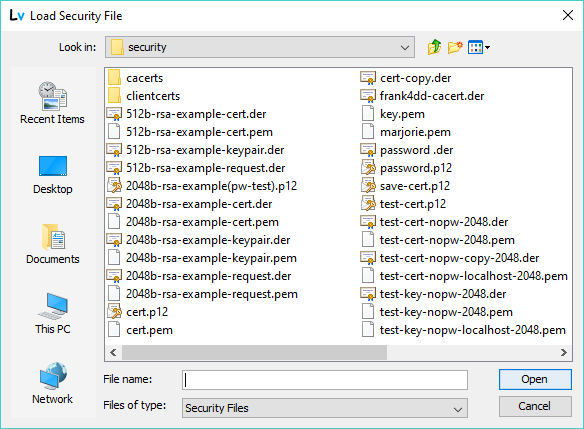Image resolution: width=584 pixels, height=429 pixels.
Task: Select cert-copy.der certificate icon
Action: tap(368, 78)
